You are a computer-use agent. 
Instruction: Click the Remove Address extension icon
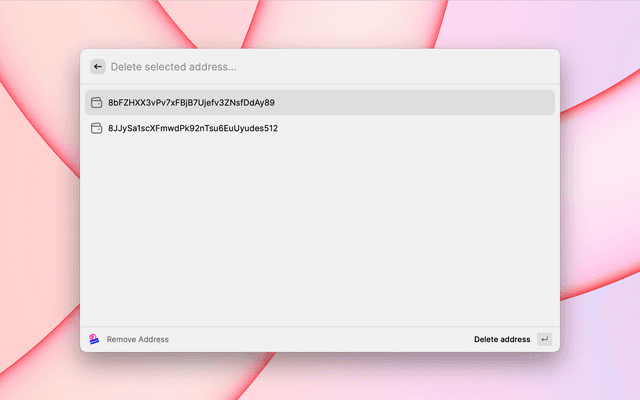(x=94, y=339)
